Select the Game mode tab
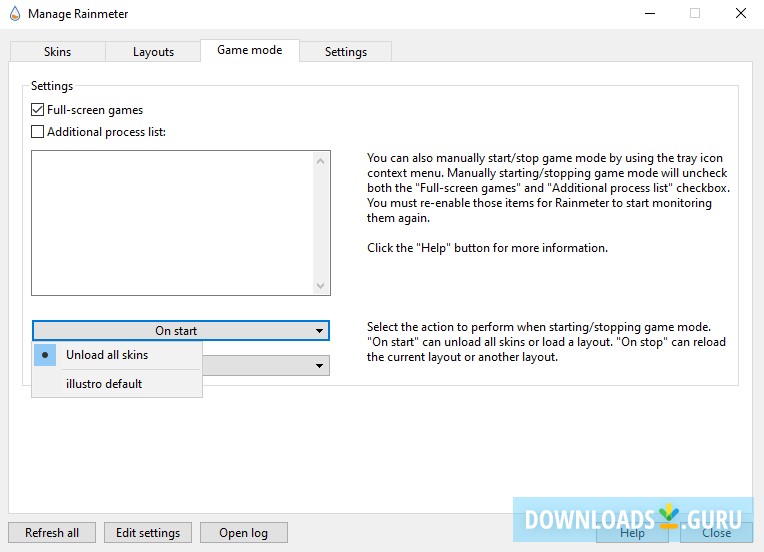Viewport: 764px width, 552px height. pyautogui.click(x=249, y=50)
